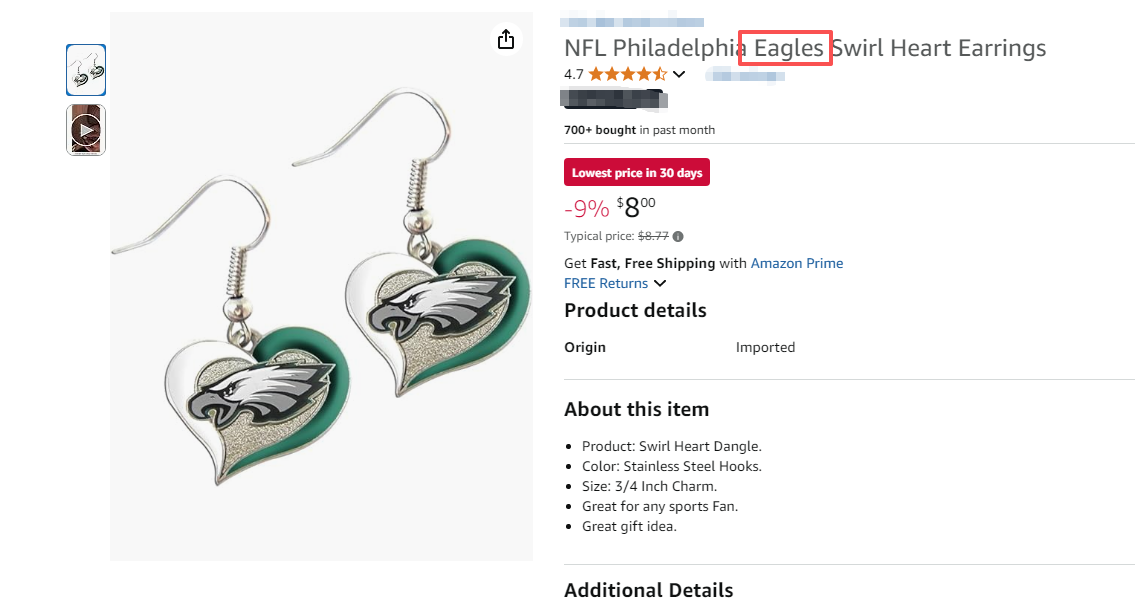Click the About this item heading

(636, 409)
